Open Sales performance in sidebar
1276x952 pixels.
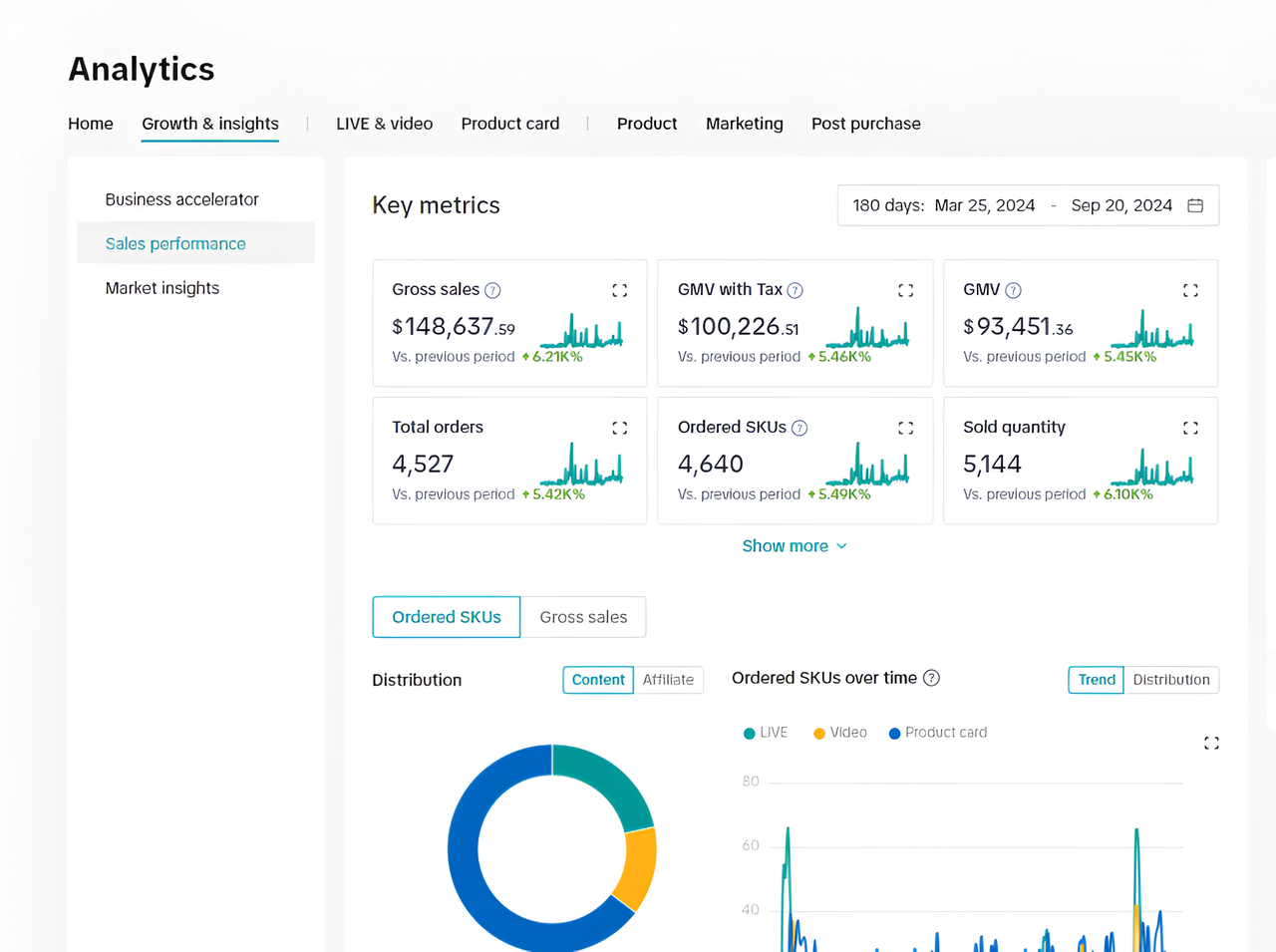pos(195,243)
